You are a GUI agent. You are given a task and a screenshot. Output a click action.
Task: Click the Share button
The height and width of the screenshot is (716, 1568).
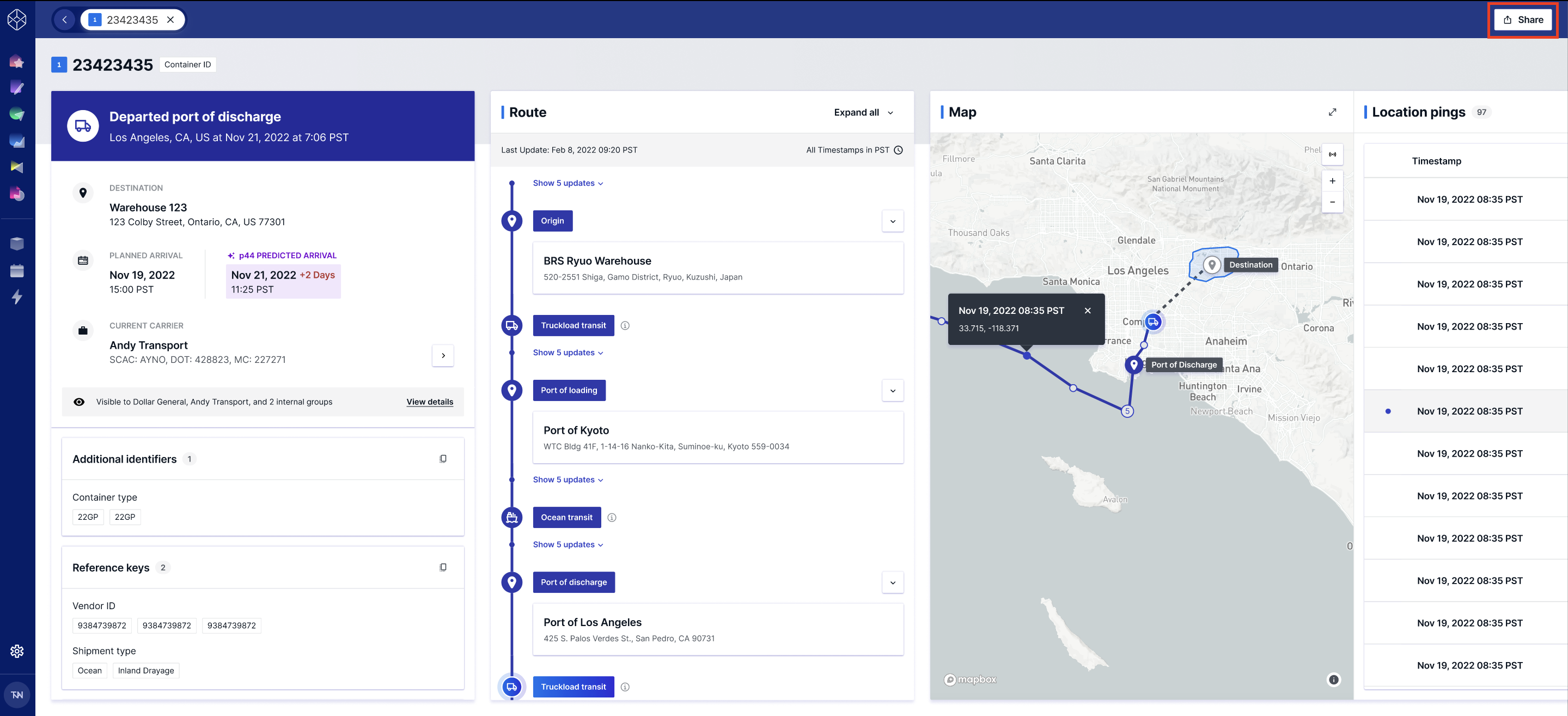click(1523, 20)
